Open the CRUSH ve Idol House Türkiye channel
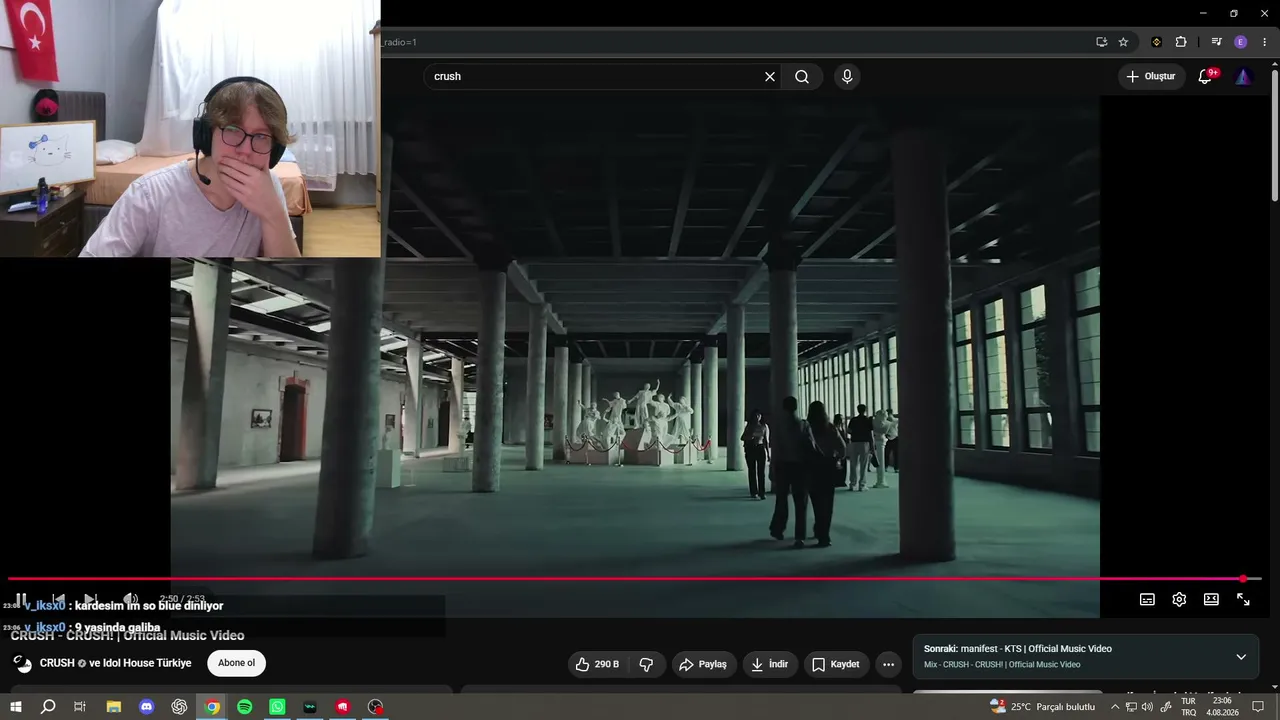Screen dimensions: 1280x720 [116, 663]
